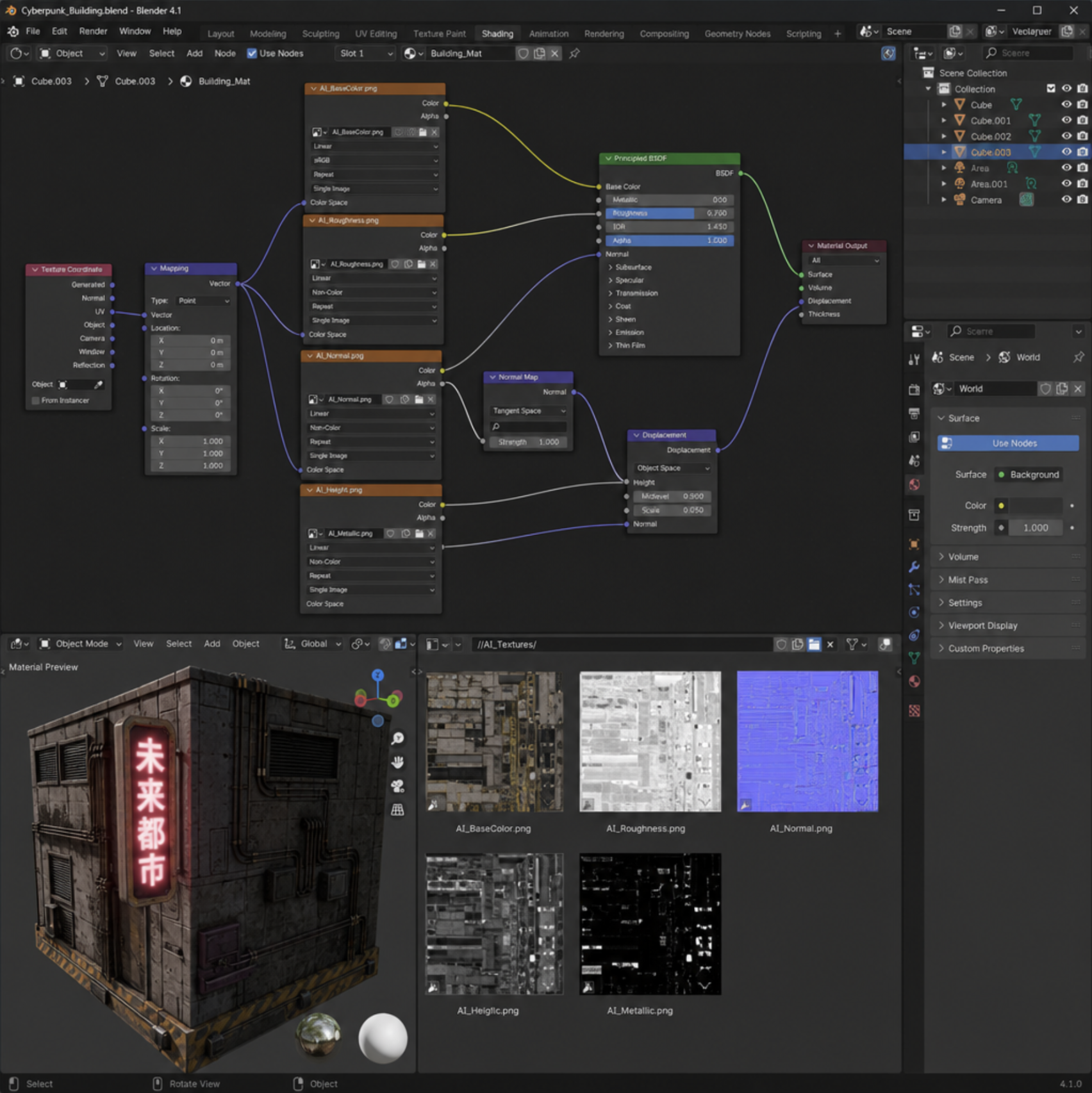This screenshot has height=1093, width=1092.
Task: Select the glossy sphere preview icon
Action: coord(318,1035)
